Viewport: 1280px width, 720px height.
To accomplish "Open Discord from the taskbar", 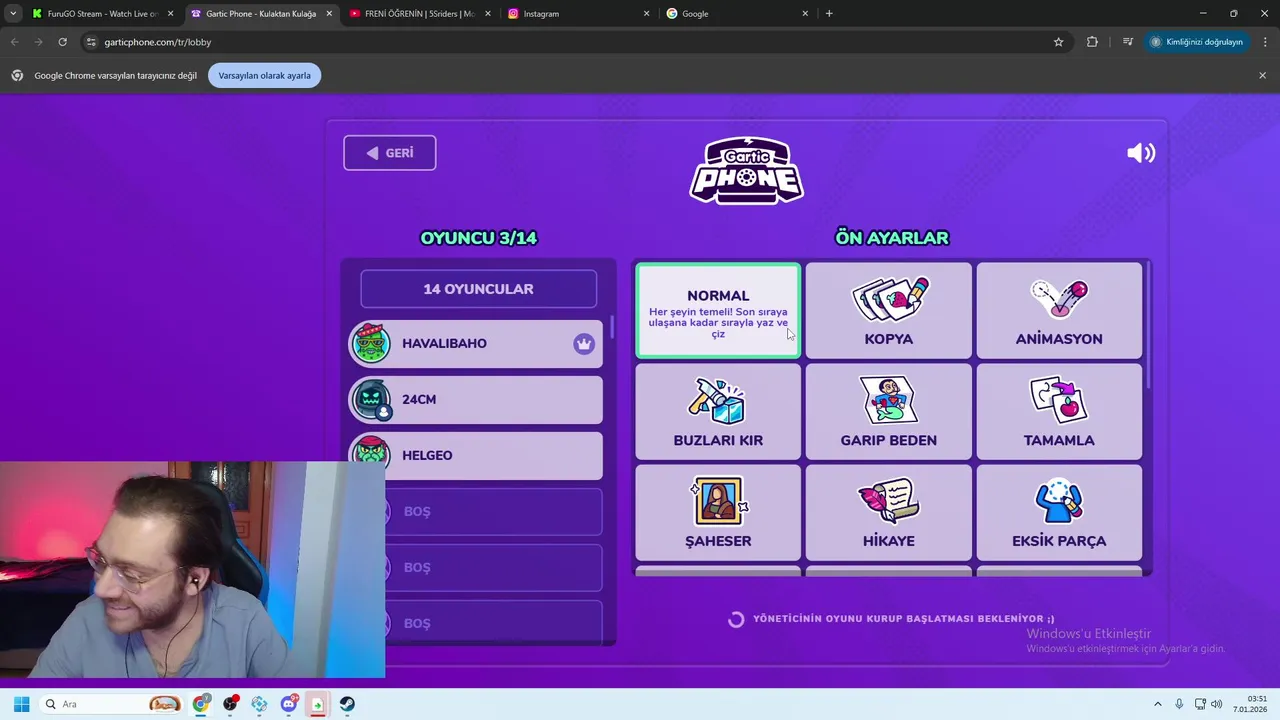I will pos(289,704).
